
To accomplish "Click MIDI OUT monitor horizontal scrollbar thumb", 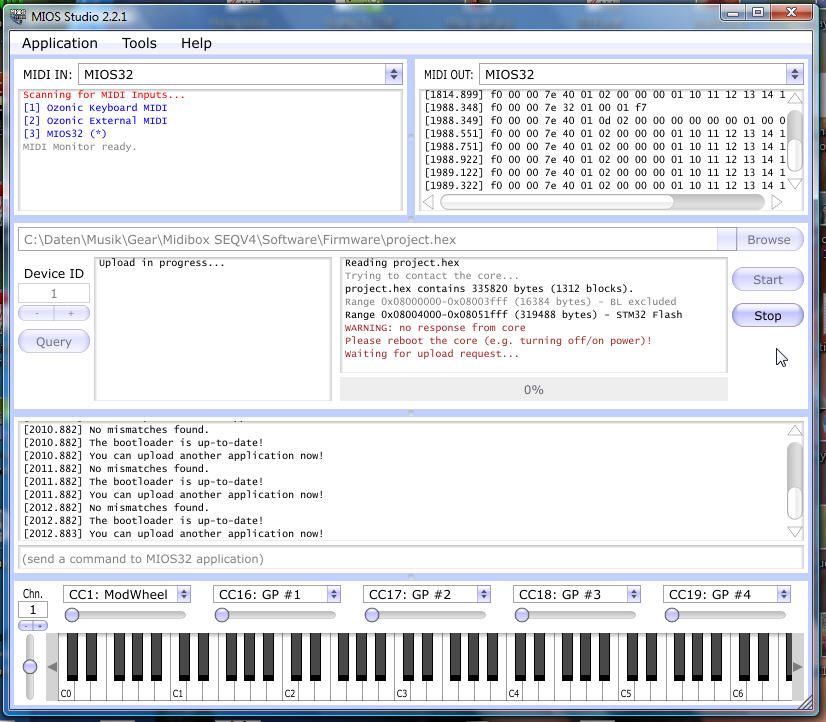I will 557,202.
